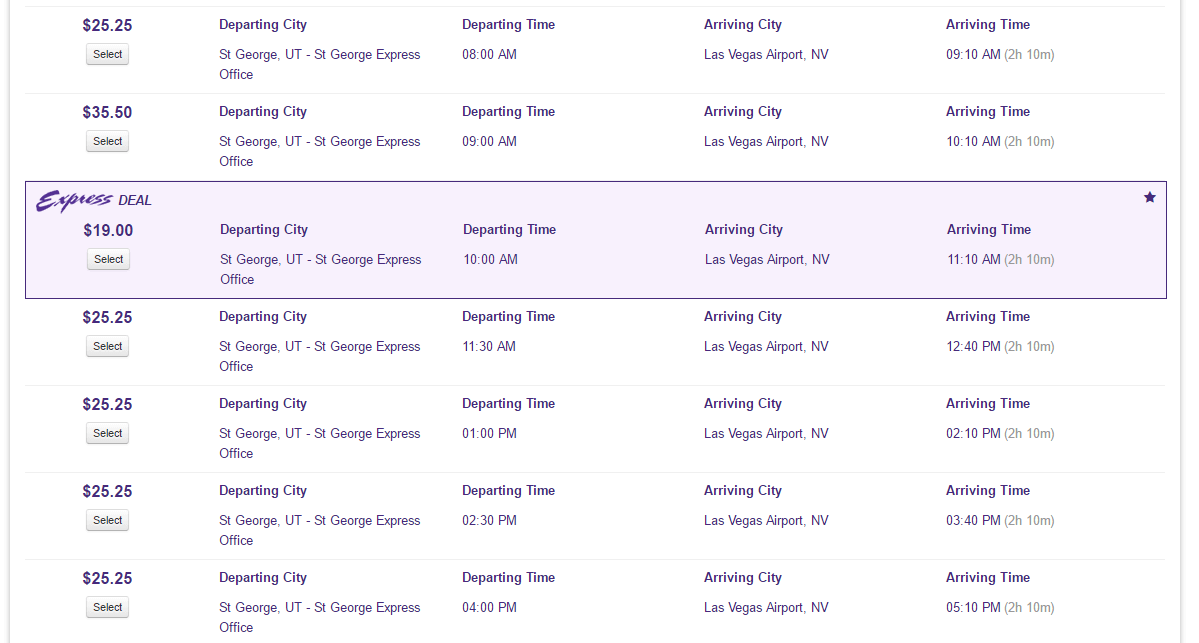The height and width of the screenshot is (643, 1199).
Task: Click the Express DEAL logo
Action: pyautogui.click(x=94, y=200)
